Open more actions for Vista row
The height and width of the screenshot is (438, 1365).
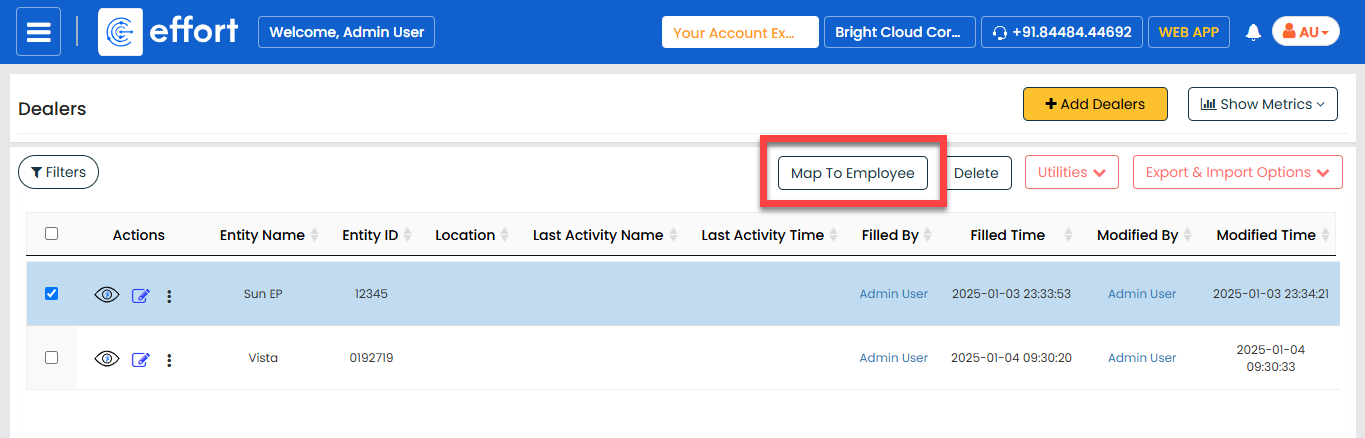169,360
